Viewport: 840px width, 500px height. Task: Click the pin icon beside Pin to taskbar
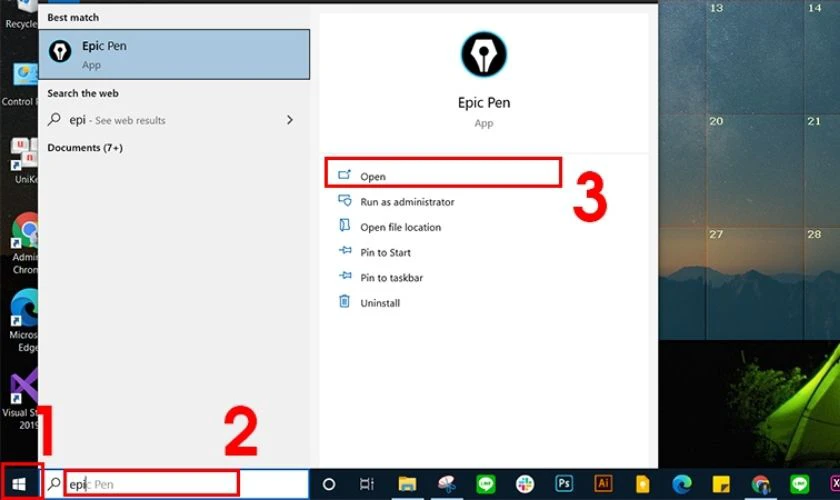pos(345,275)
